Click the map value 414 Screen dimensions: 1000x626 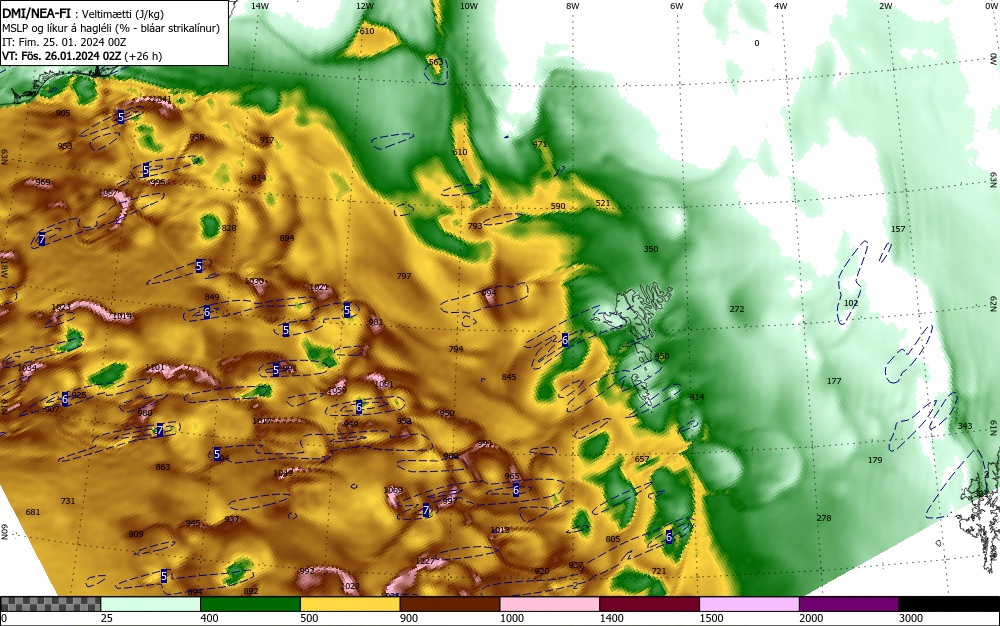[x=697, y=397]
